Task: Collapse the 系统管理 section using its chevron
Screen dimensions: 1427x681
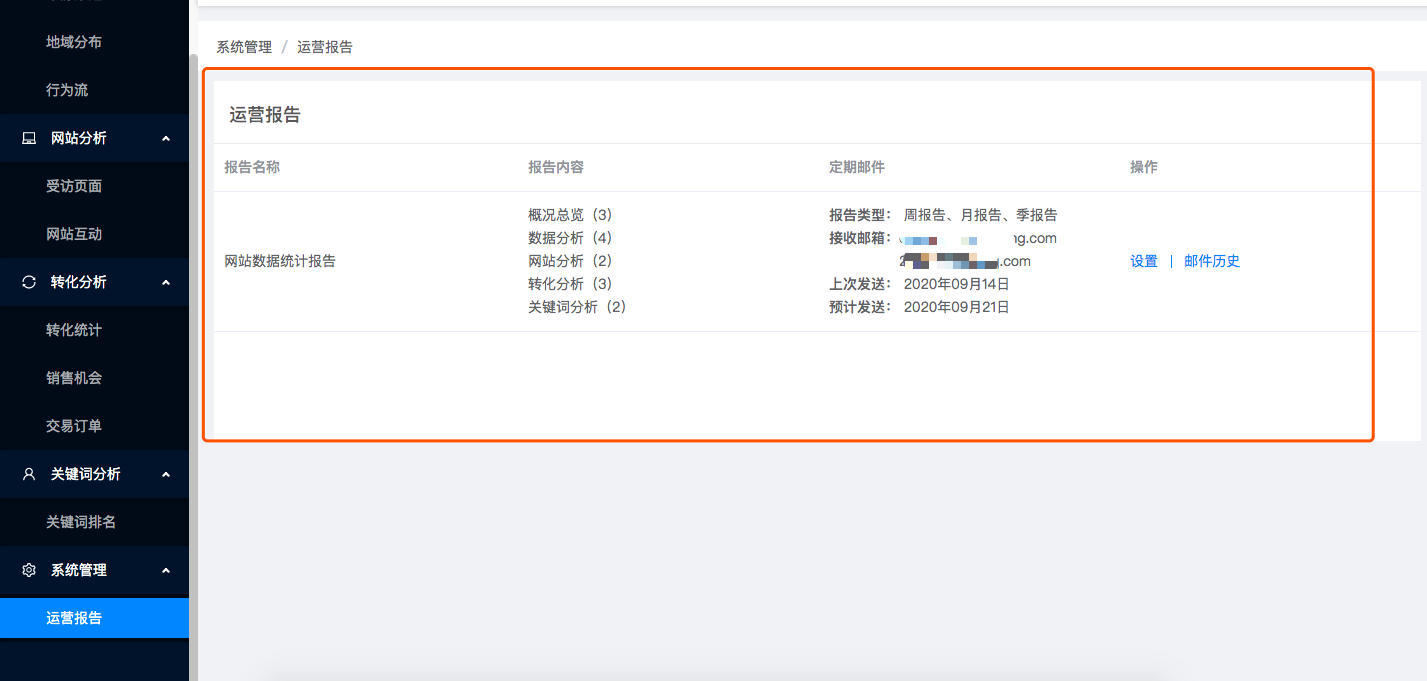Action: tap(166, 570)
